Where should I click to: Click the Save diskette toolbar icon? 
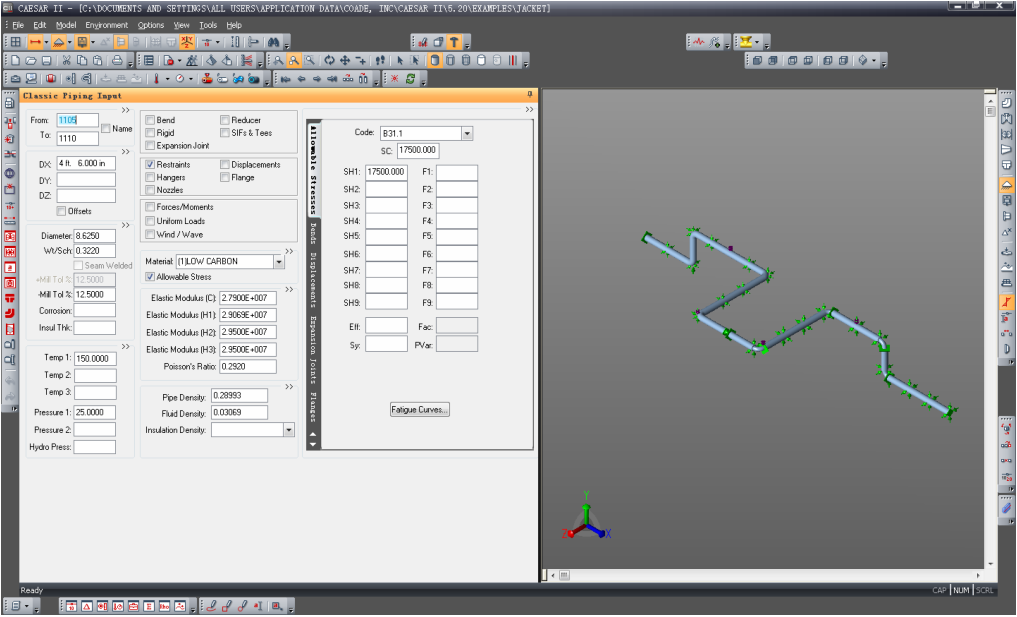click(46, 60)
